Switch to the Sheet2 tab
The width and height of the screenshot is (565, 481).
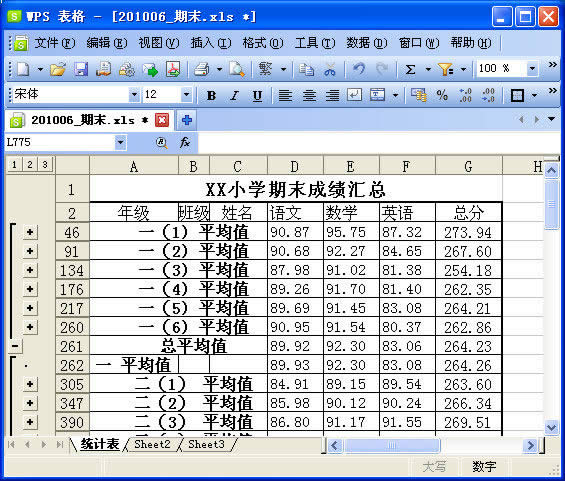coord(152,444)
